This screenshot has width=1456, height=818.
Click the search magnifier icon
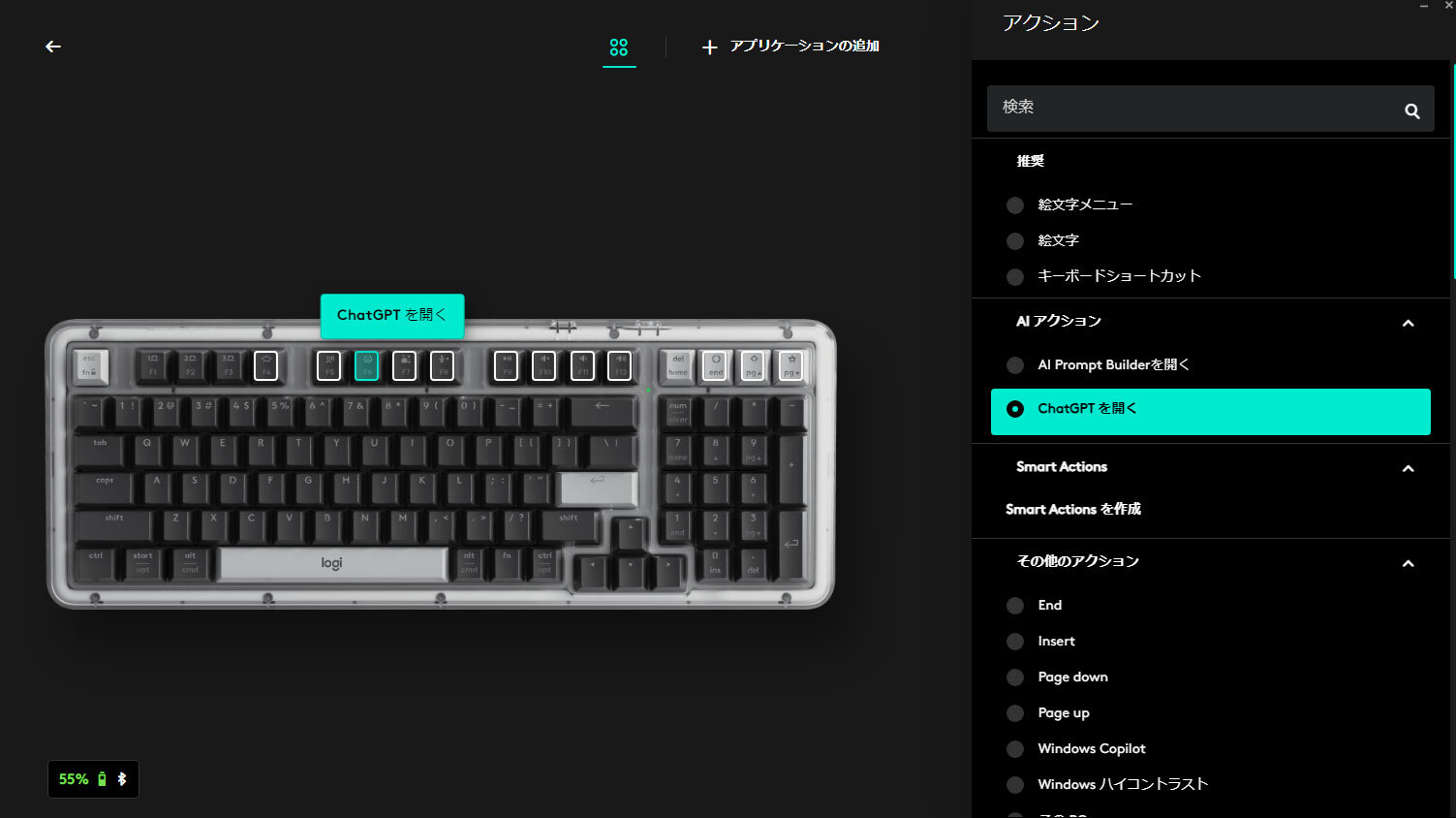(1412, 110)
